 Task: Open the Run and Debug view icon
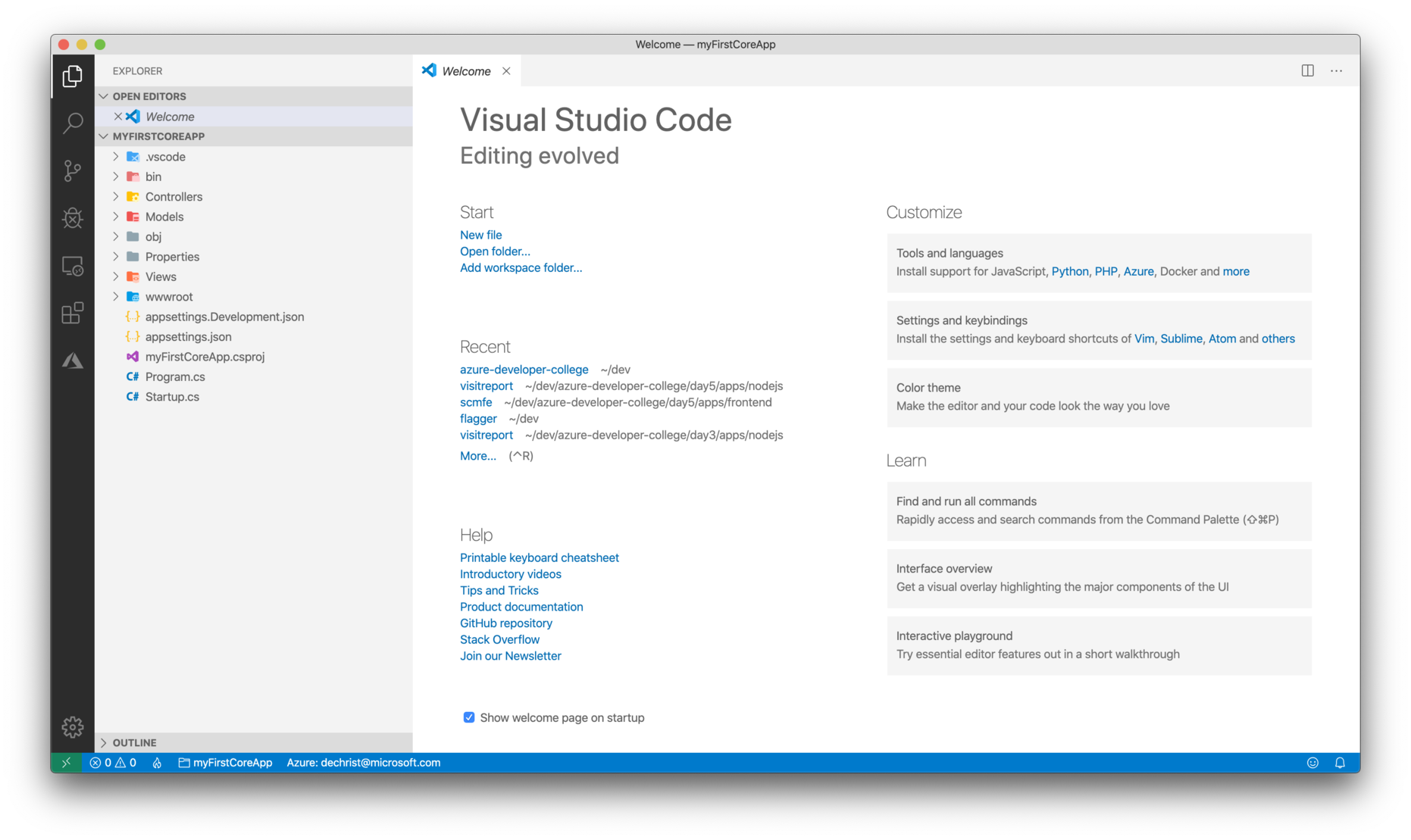(72, 218)
